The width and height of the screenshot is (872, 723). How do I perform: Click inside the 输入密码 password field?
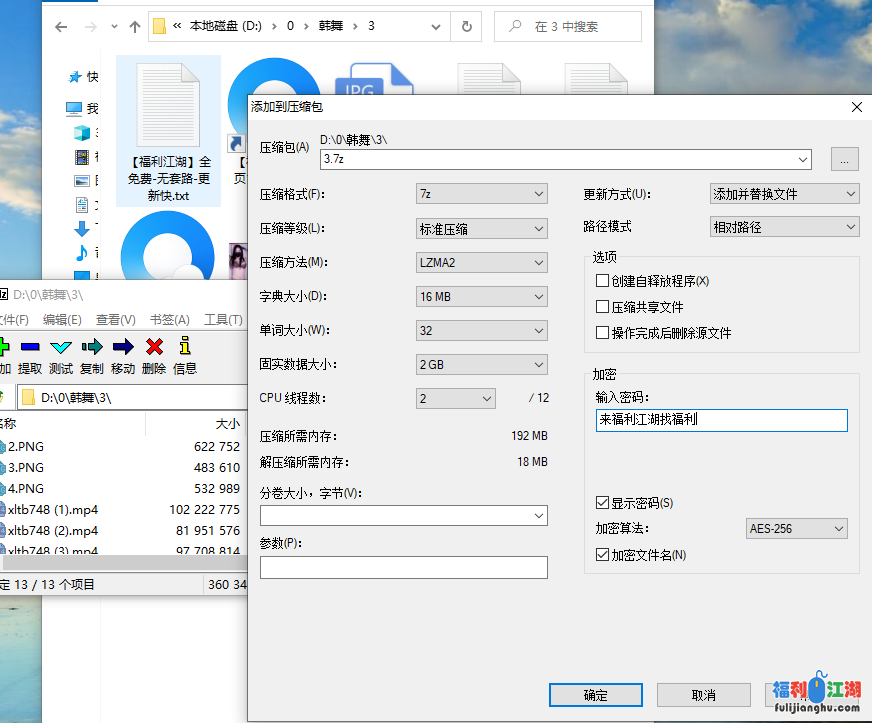coord(720,420)
